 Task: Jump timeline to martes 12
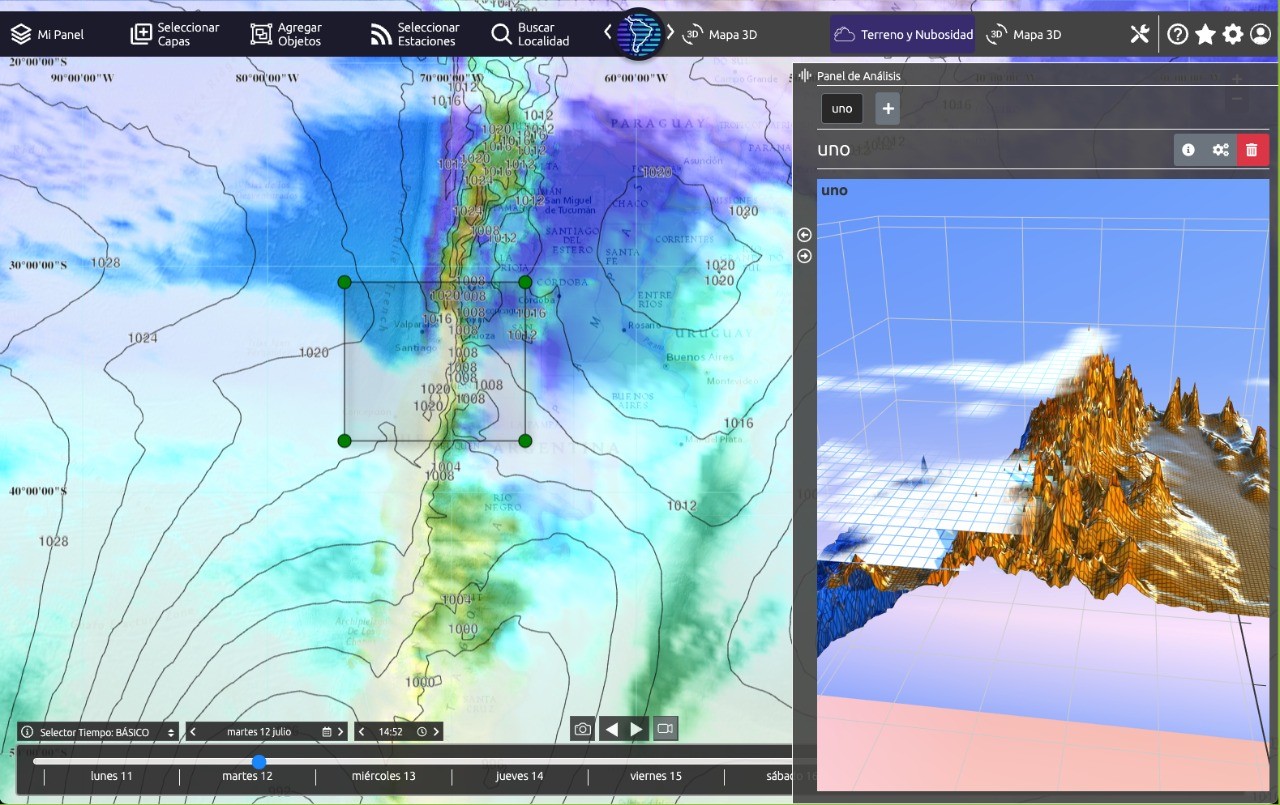(x=247, y=776)
